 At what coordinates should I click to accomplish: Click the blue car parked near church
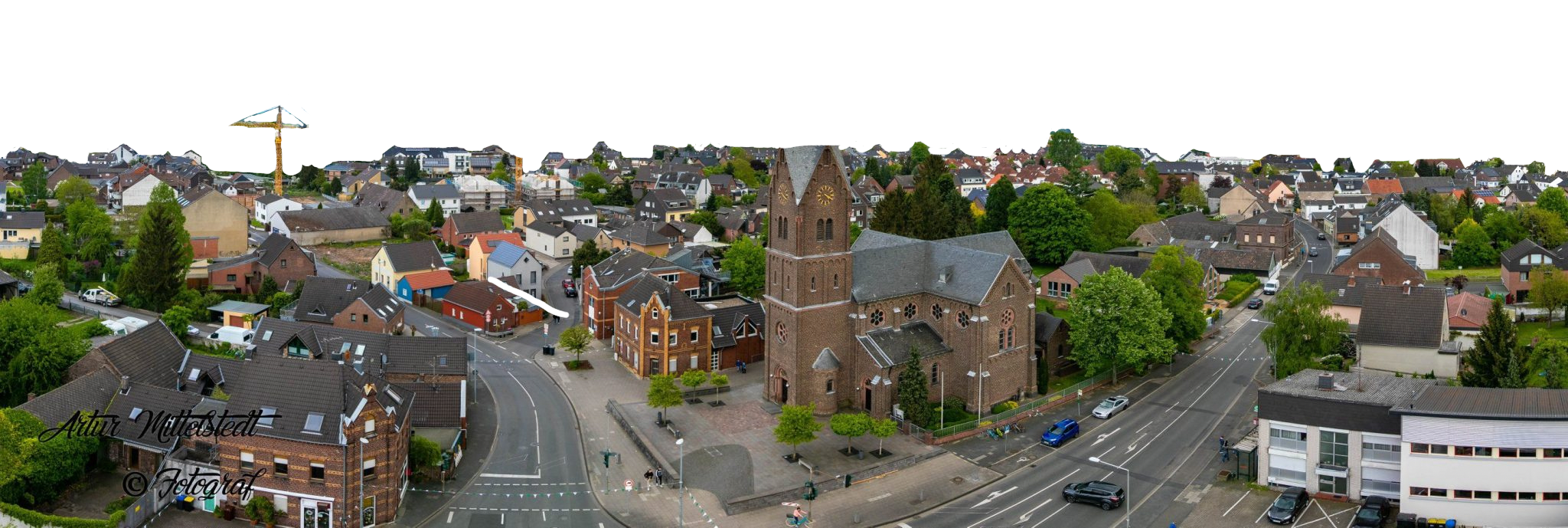pos(1060,432)
